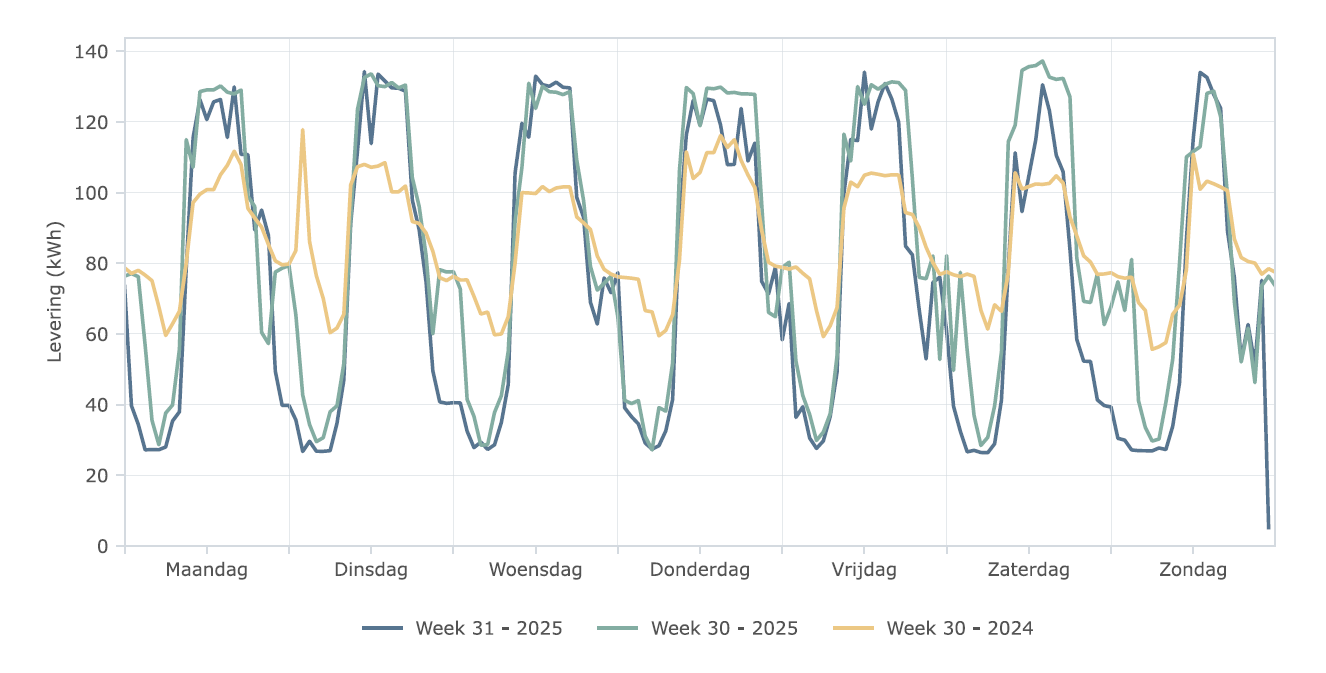
Task: Click the yellow legend line swatch
Action: click(854, 629)
